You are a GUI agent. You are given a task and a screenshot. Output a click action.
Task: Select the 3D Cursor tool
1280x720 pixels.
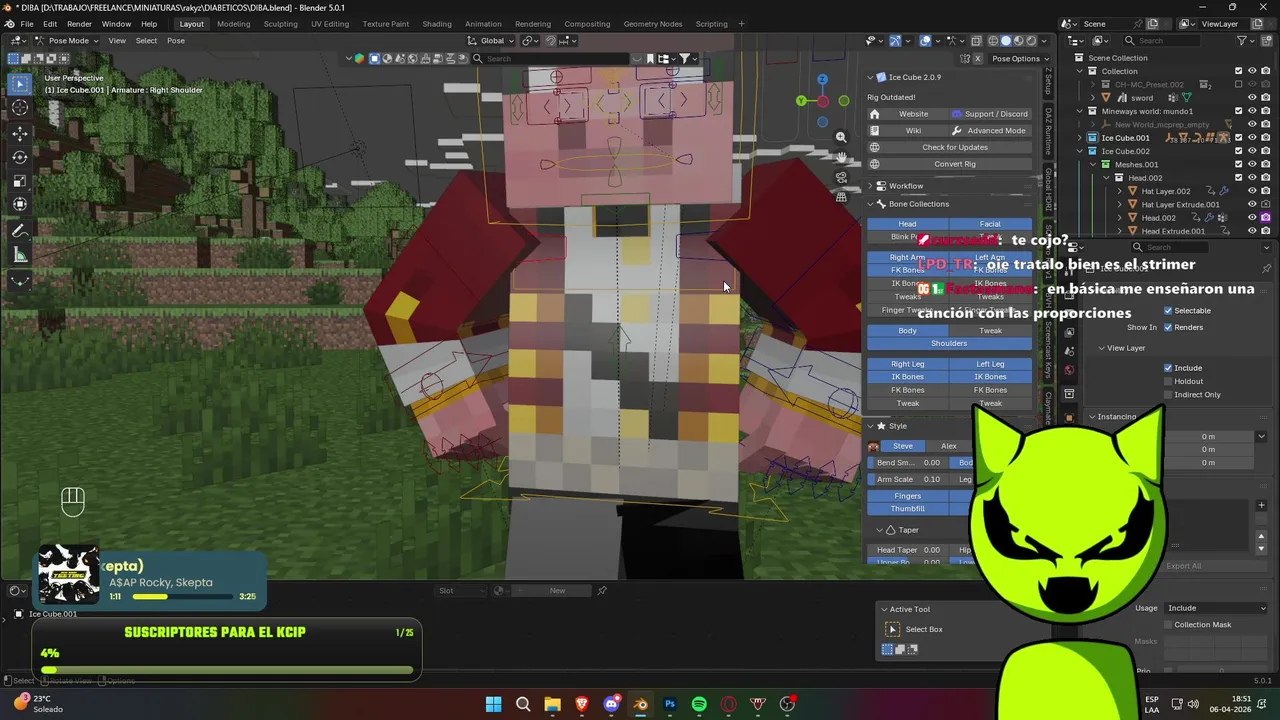[x=20, y=108]
